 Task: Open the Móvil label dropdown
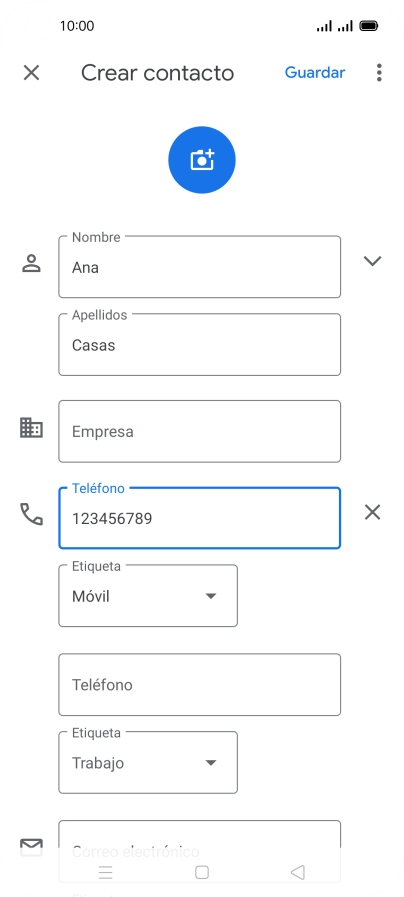[148, 596]
